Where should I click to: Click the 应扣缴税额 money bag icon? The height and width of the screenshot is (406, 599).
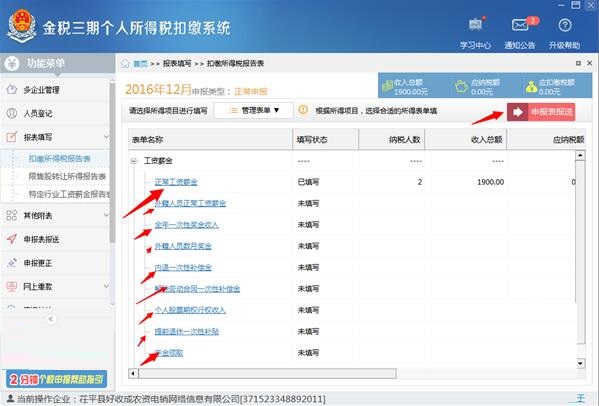coord(531,87)
